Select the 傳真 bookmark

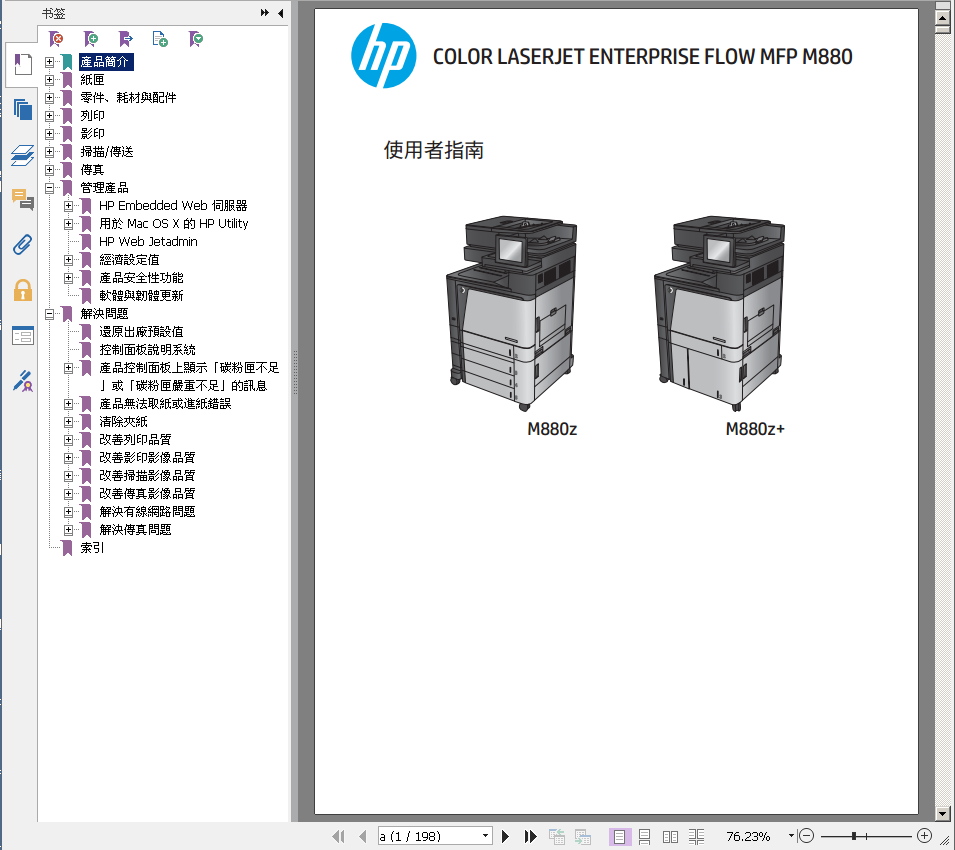[92, 170]
